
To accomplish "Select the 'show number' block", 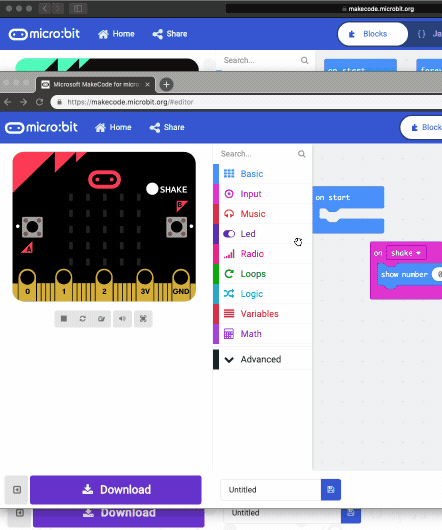I will (x=404, y=274).
